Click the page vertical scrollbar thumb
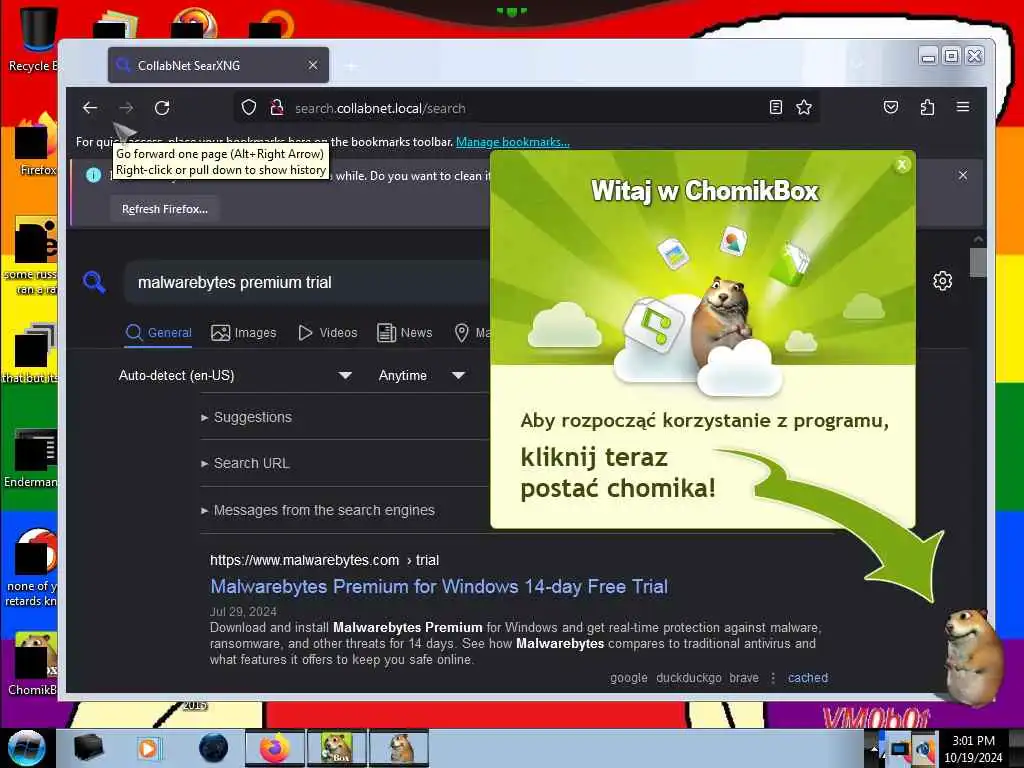 tap(978, 262)
